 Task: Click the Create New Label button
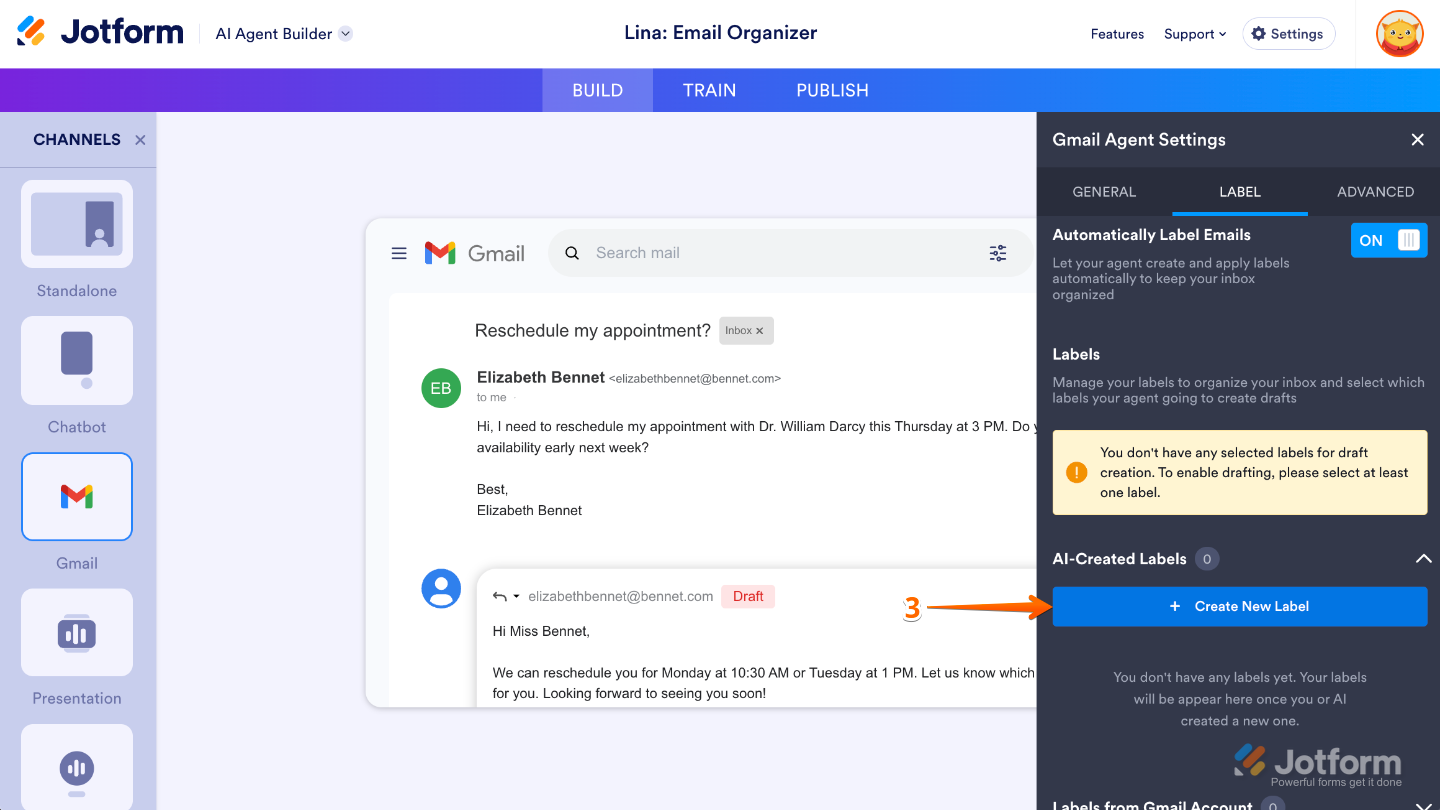pyautogui.click(x=1240, y=606)
